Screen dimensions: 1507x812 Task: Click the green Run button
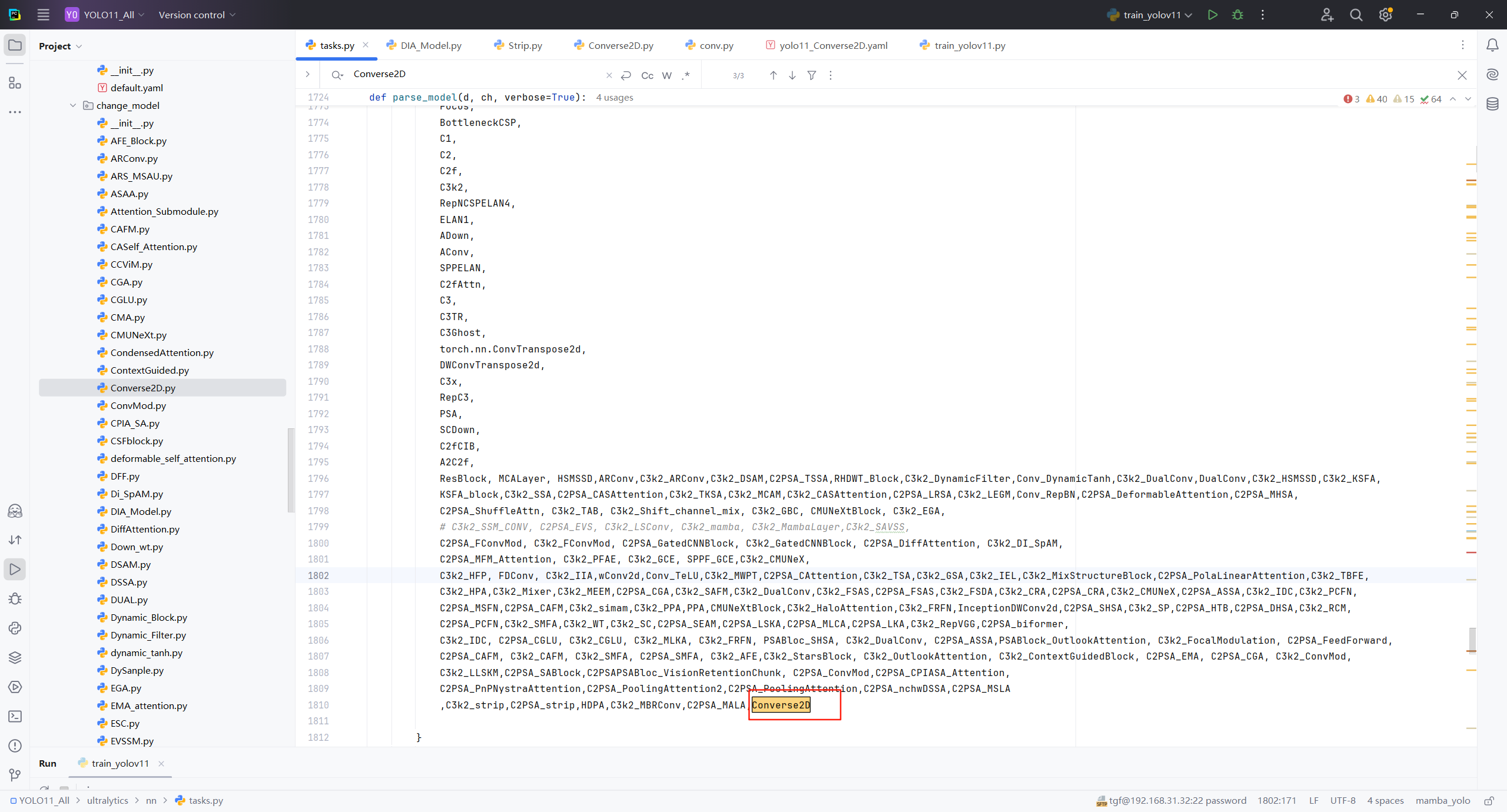(x=1212, y=15)
